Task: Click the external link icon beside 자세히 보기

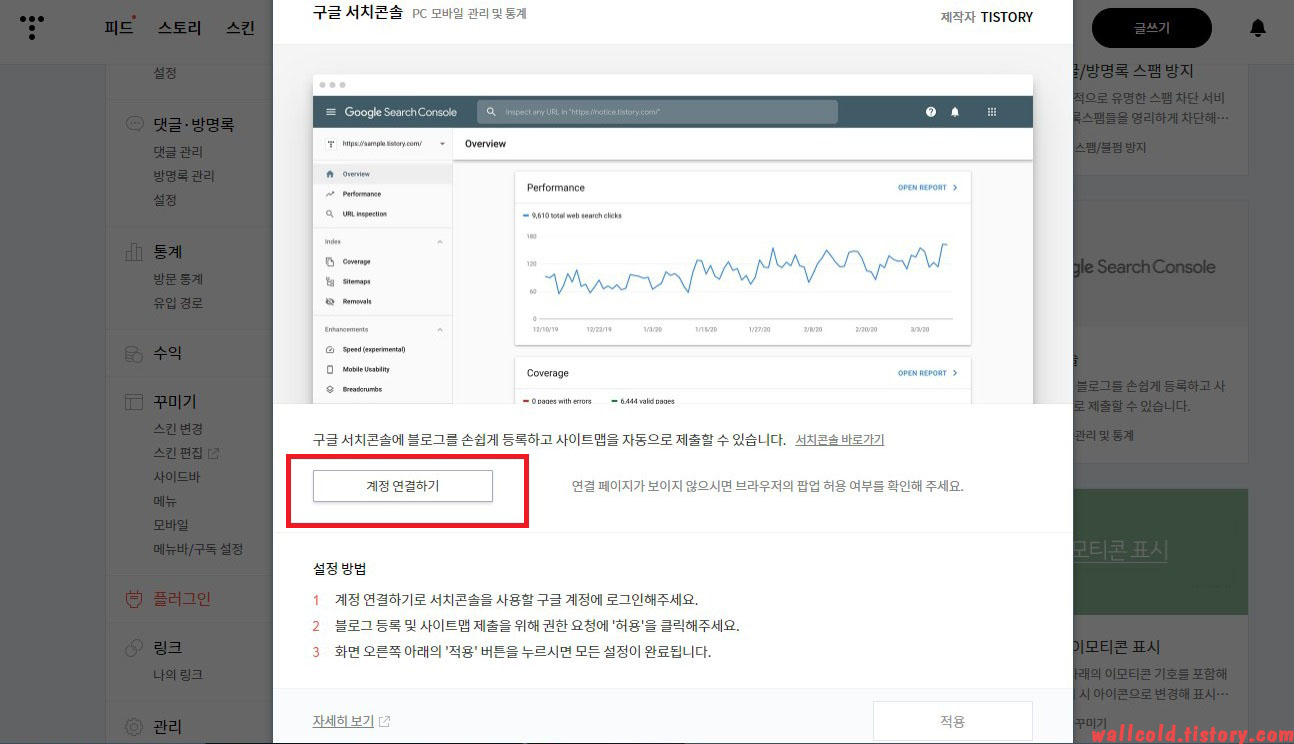Action: point(385,721)
